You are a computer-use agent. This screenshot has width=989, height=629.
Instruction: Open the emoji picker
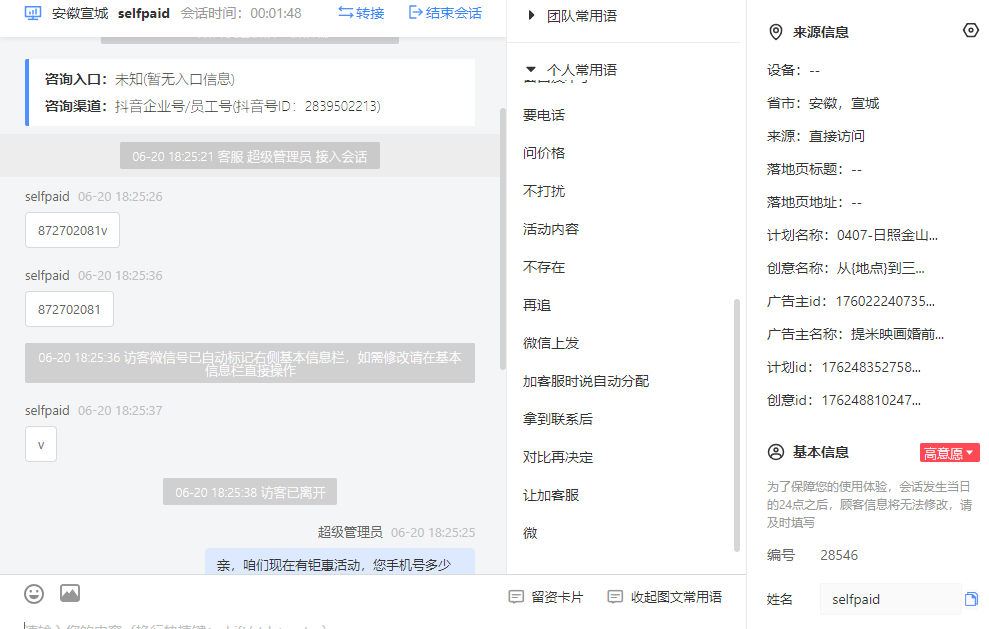click(x=34, y=594)
